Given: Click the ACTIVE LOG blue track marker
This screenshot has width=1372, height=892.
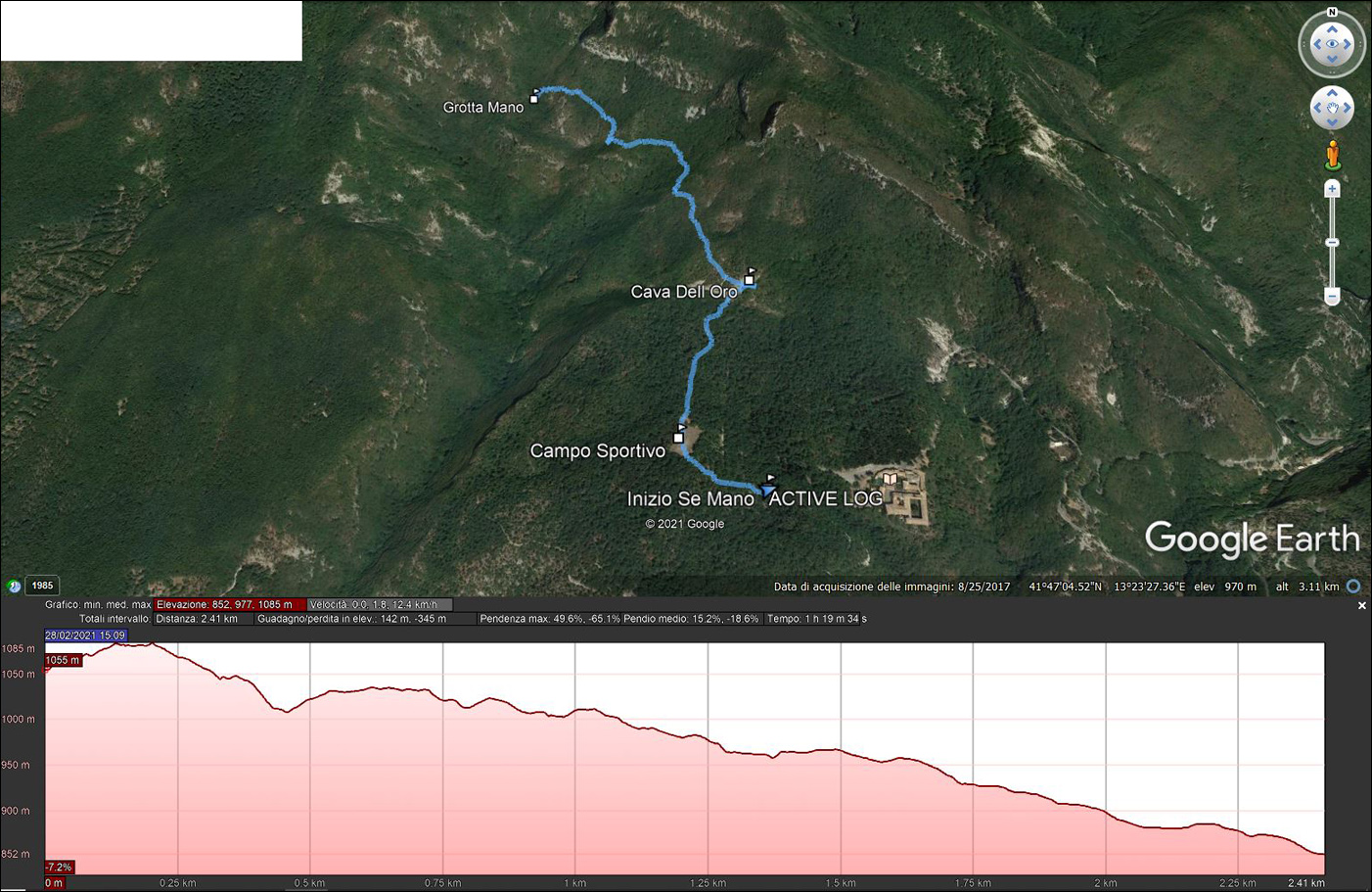Looking at the screenshot, I should click(x=768, y=489).
